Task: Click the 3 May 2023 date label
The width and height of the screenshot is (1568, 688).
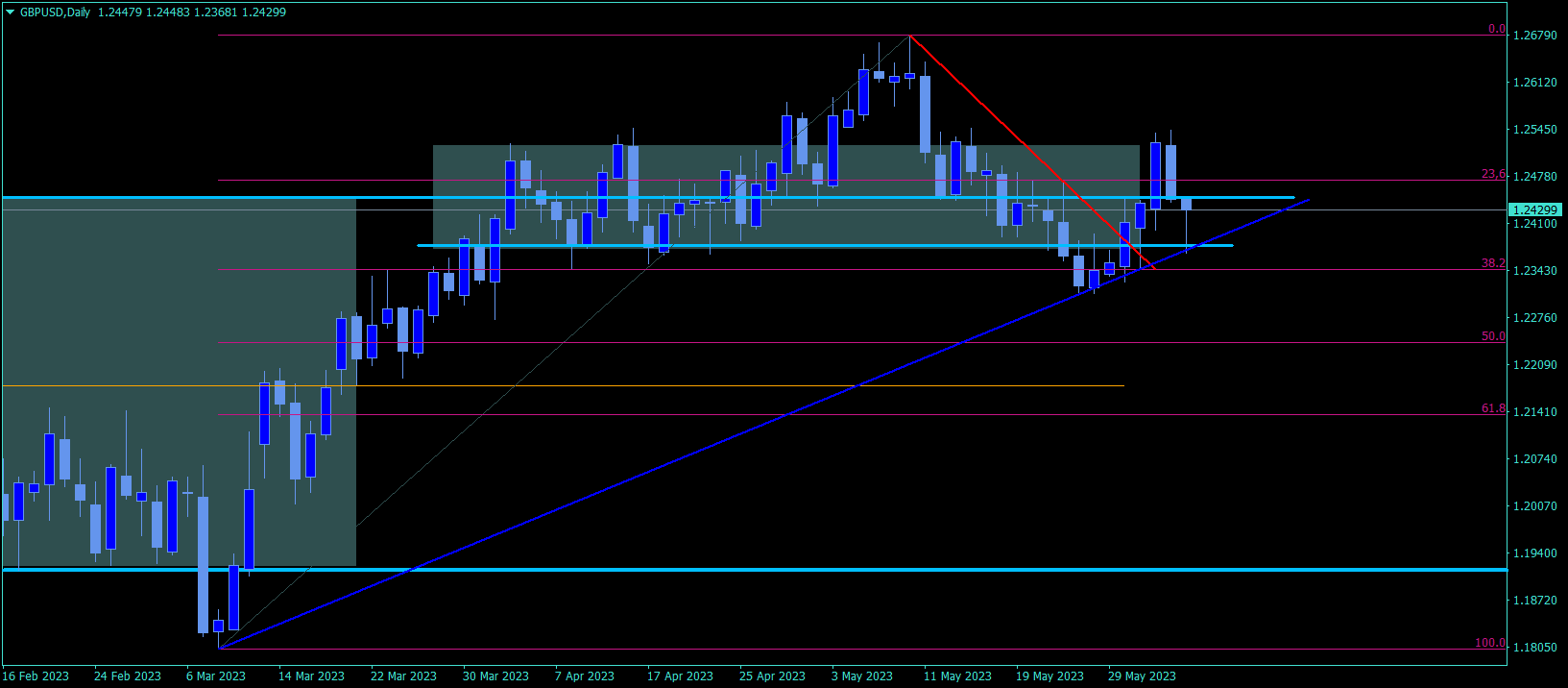Action: (862, 676)
